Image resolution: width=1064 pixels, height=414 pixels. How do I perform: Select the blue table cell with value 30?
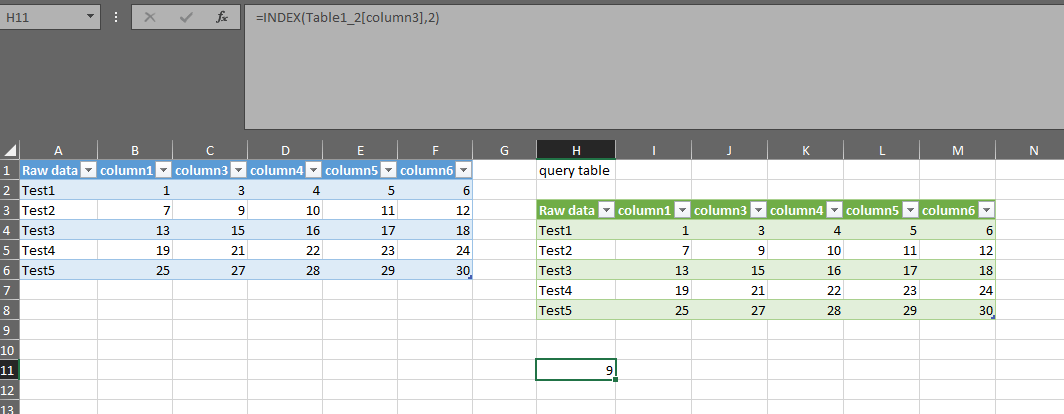tap(435, 270)
